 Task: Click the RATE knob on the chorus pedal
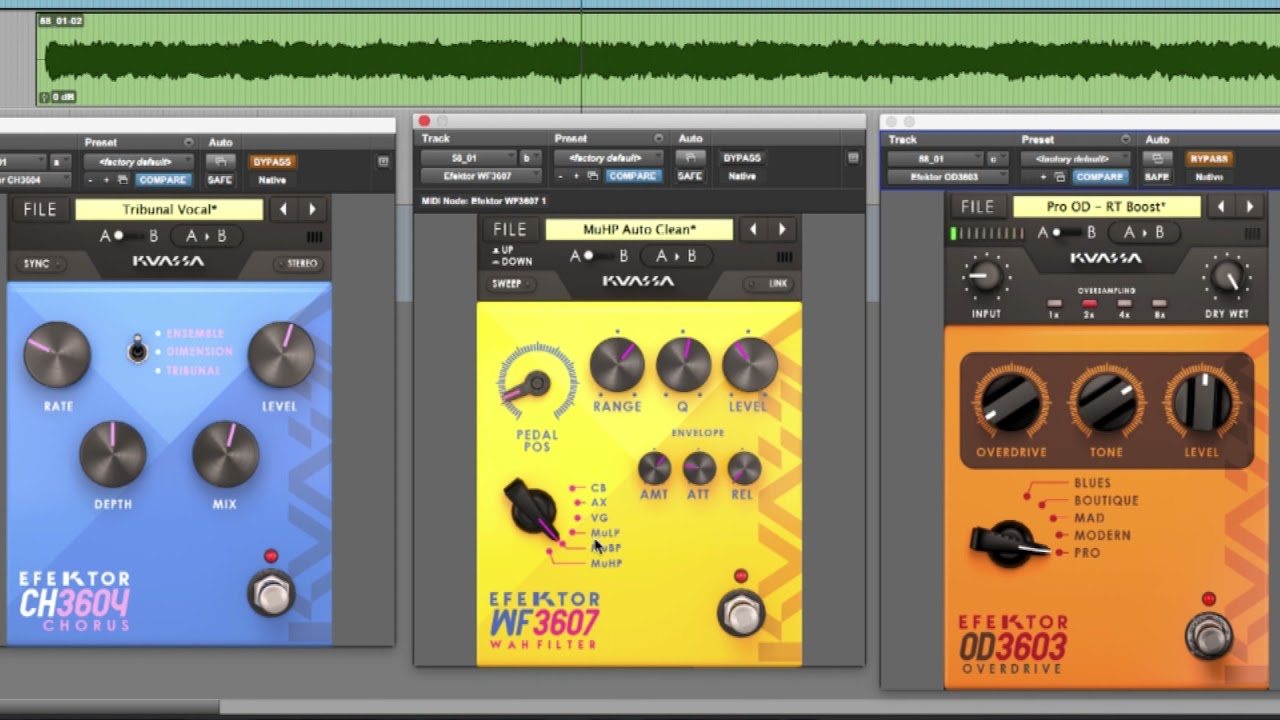click(x=57, y=355)
